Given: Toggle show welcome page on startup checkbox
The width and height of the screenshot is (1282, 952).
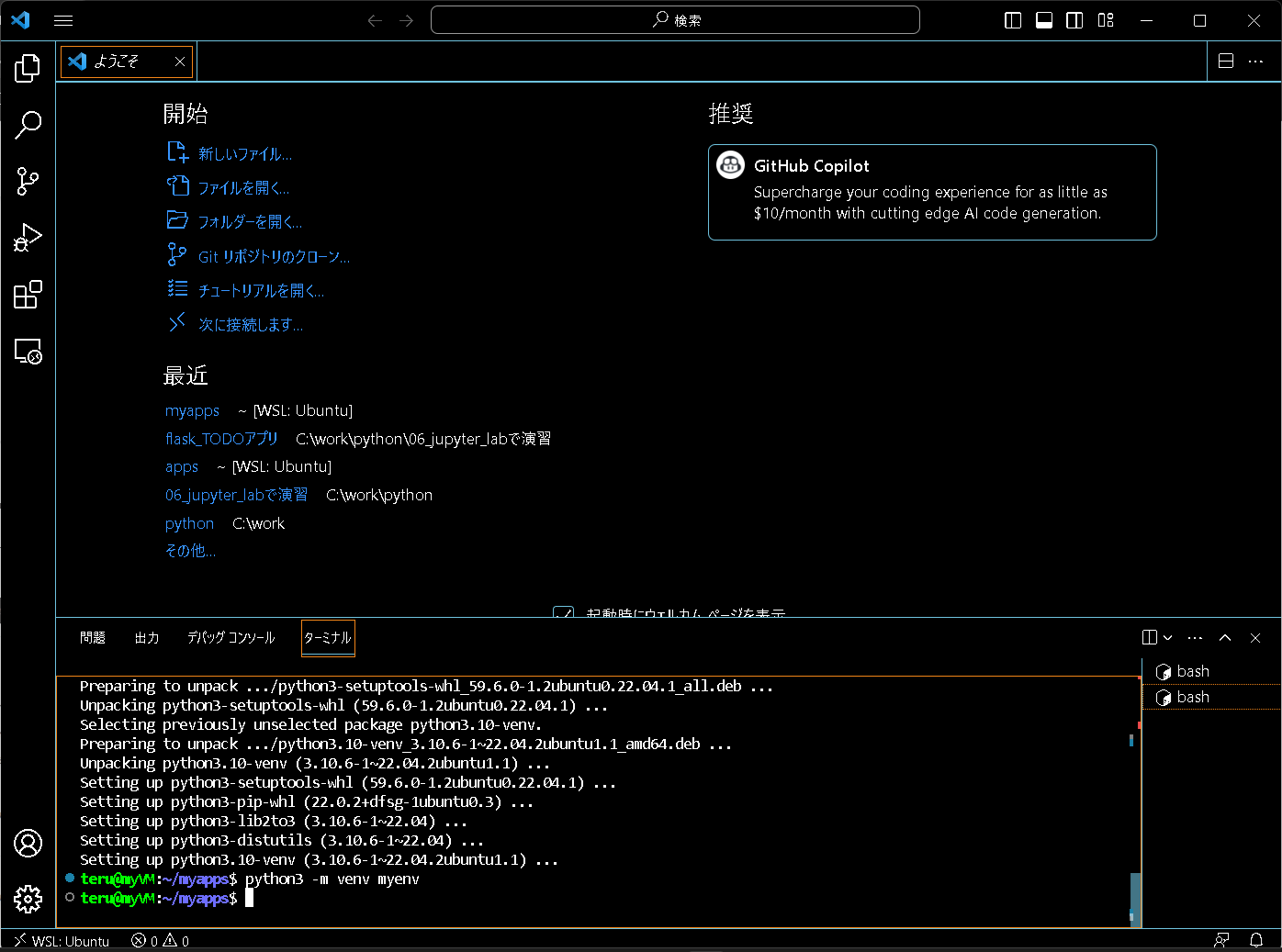Looking at the screenshot, I should (x=564, y=612).
